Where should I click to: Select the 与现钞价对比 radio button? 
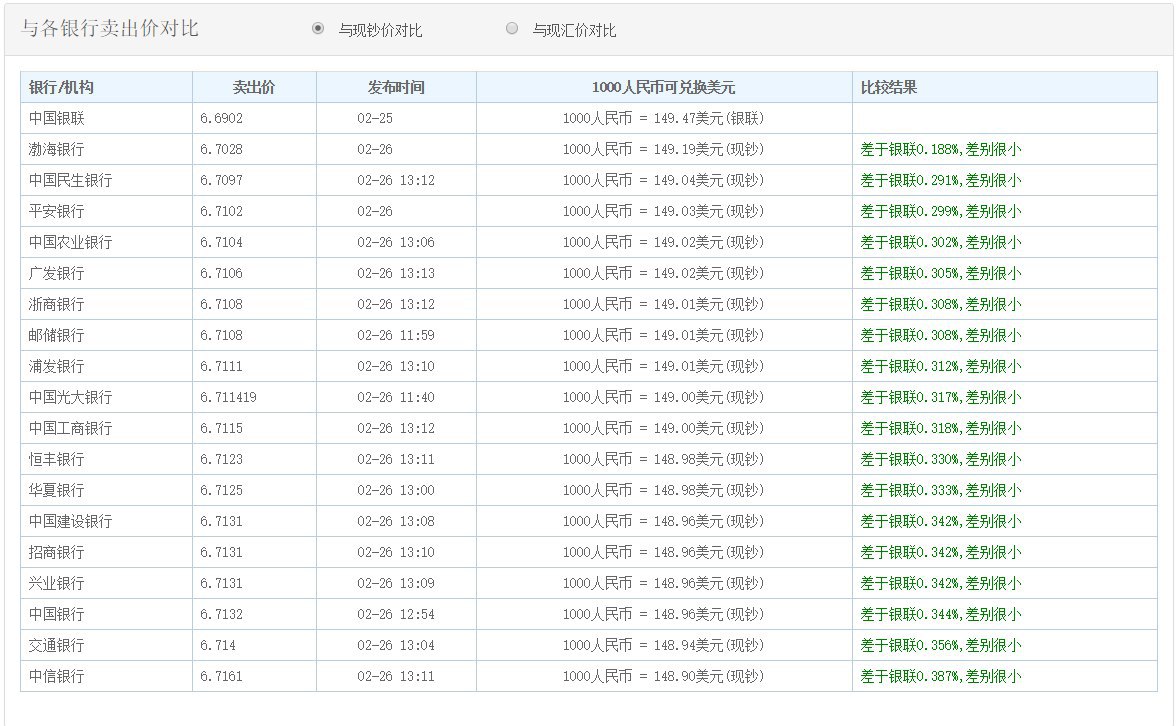tap(318, 29)
